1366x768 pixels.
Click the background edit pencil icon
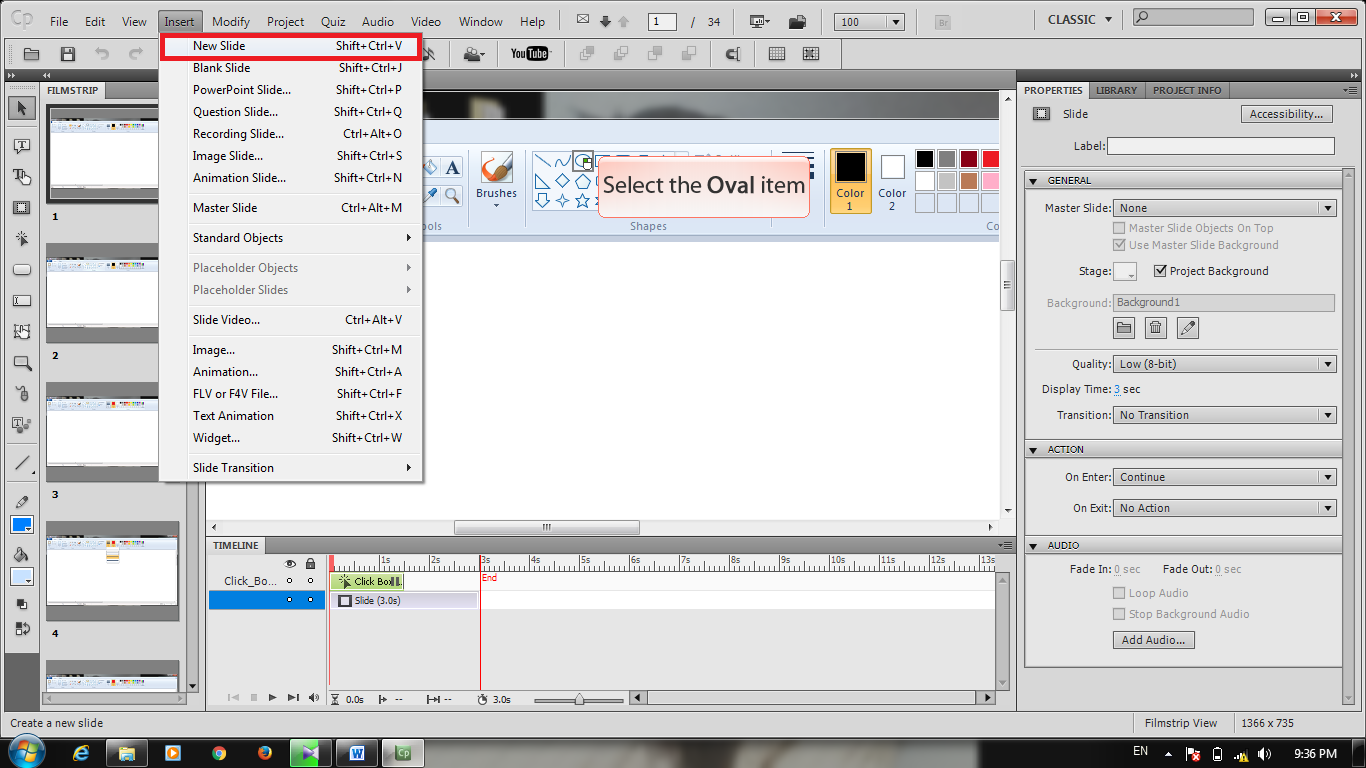coord(1187,327)
